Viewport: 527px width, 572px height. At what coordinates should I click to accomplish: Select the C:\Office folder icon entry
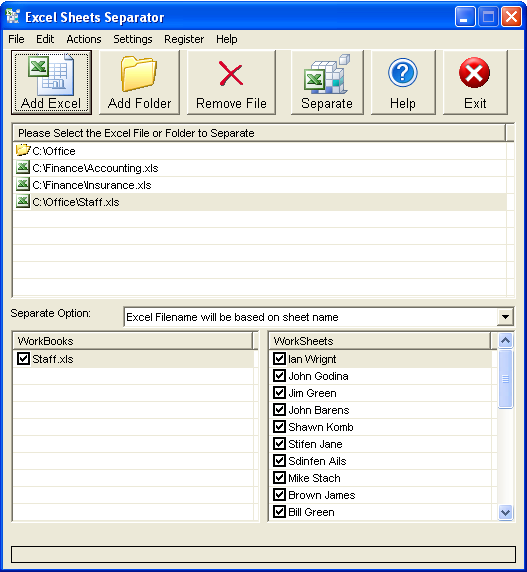point(23,150)
